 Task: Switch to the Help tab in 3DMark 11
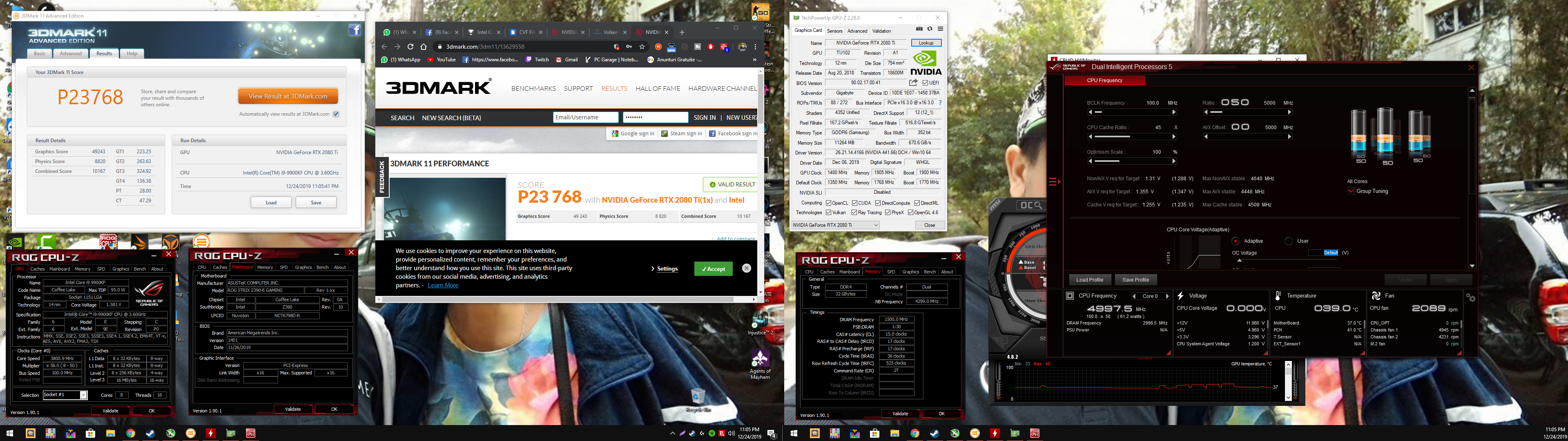(x=132, y=54)
